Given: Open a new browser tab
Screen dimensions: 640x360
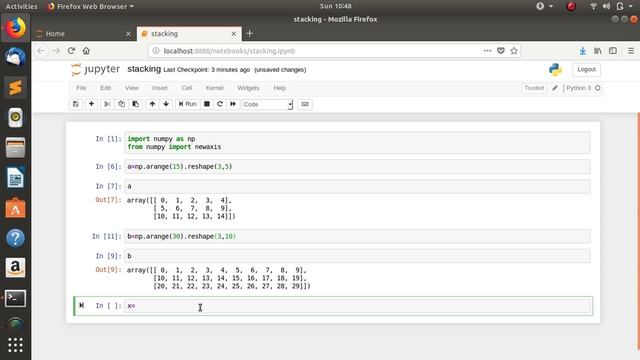Looking at the screenshot, I should pos(250,33).
